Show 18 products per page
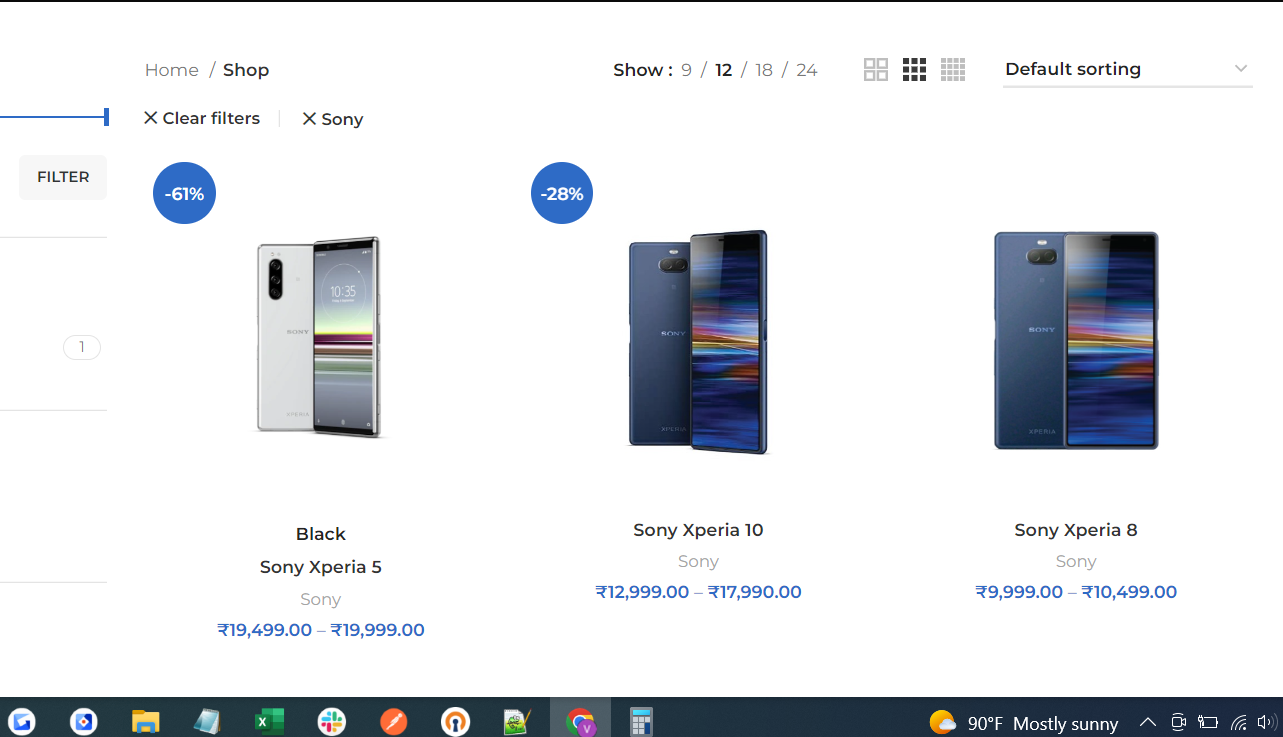 tap(764, 70)
